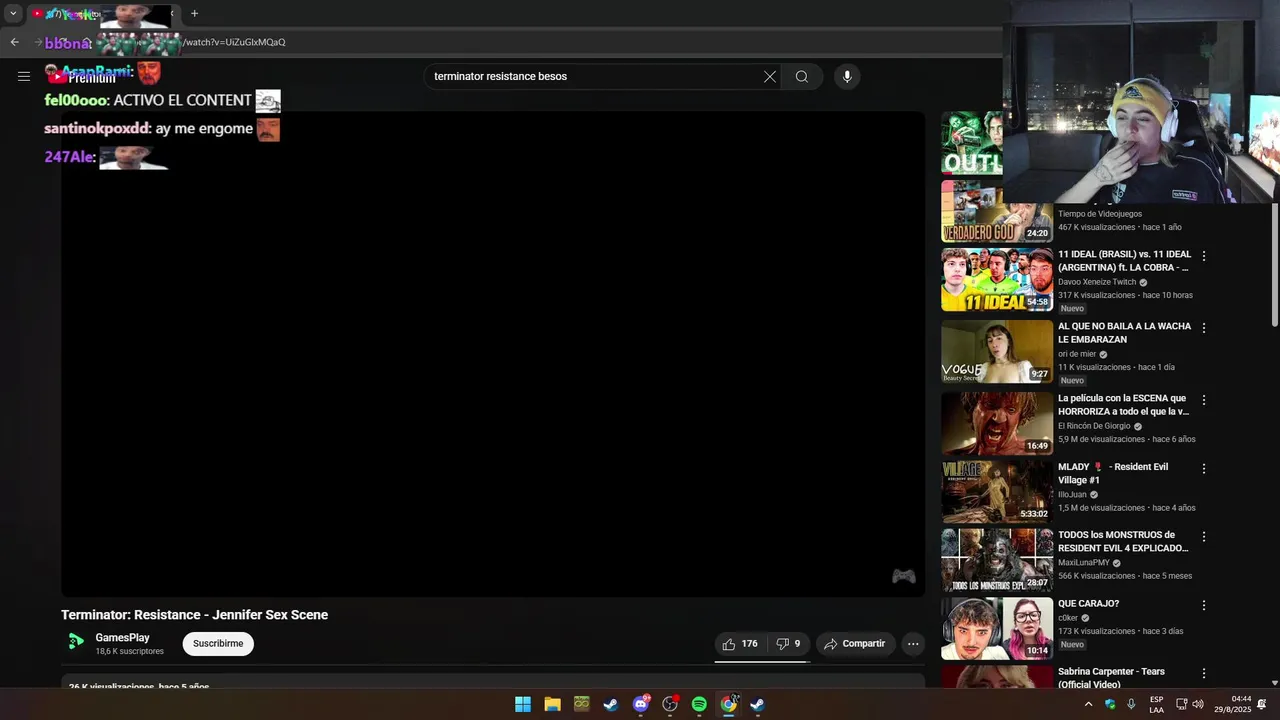Open options for TODOS los MONSTRUOS video
This screenshot has width=1280, height=720.
coord(1204,537)
